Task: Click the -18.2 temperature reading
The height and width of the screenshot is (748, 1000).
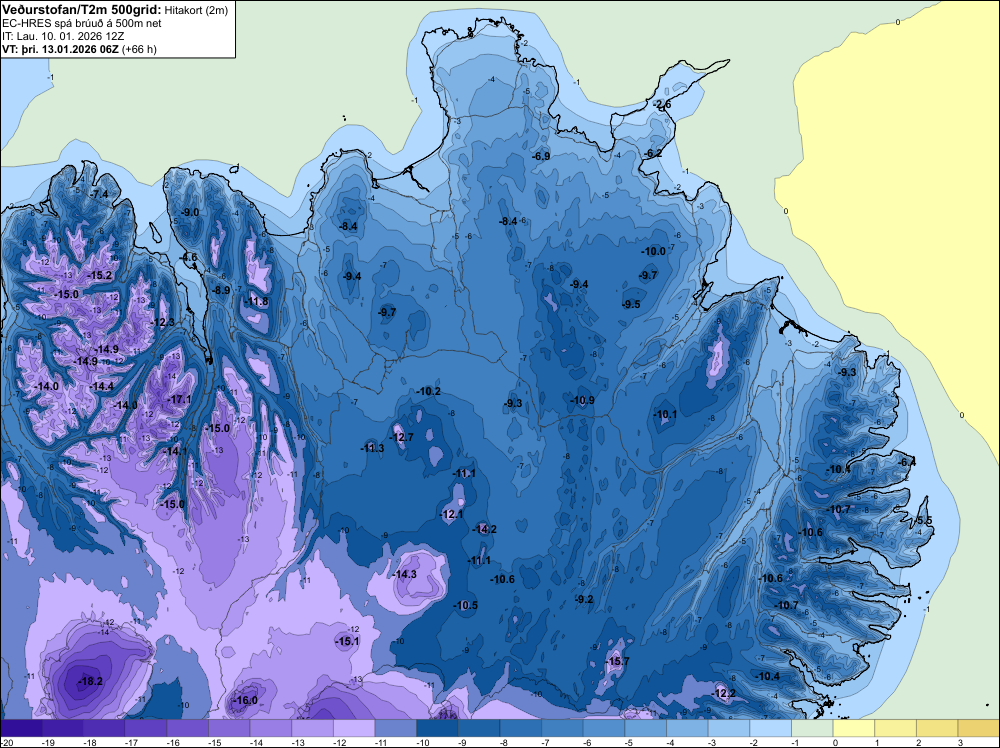Action: [90, 681]
